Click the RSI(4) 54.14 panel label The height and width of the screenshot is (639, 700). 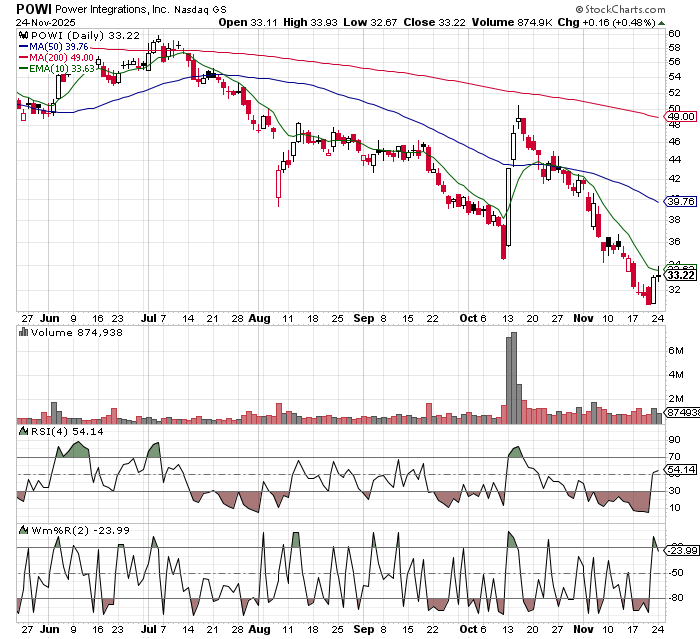[x=67, y=431]
